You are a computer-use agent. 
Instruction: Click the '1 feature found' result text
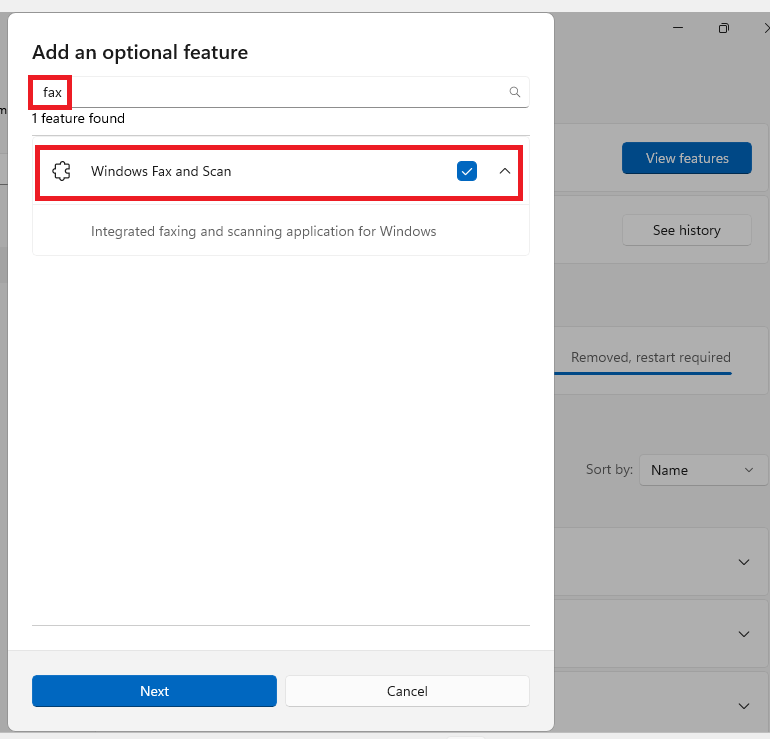coord(78,118)
